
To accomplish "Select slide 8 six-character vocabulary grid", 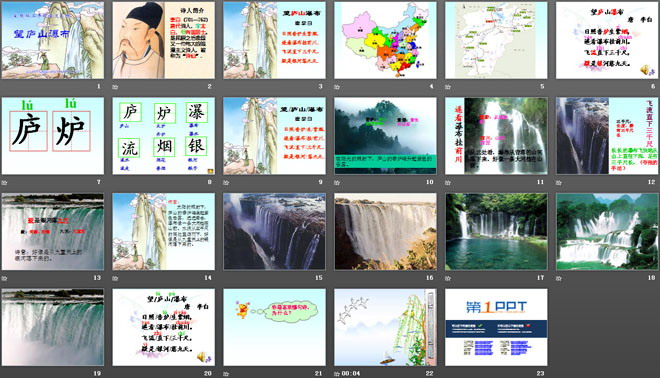I will (x=163, y=136).
